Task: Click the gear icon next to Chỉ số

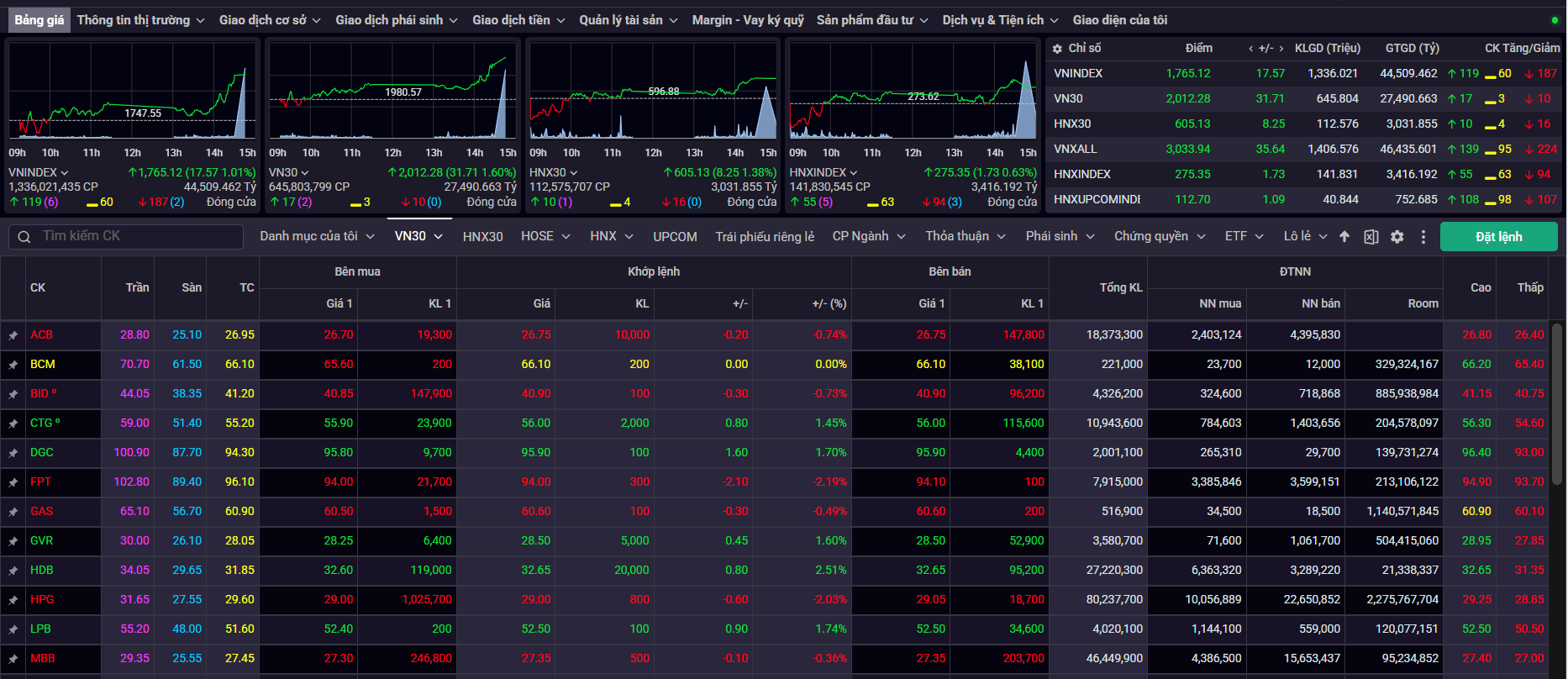Action: coord(1057,49)
